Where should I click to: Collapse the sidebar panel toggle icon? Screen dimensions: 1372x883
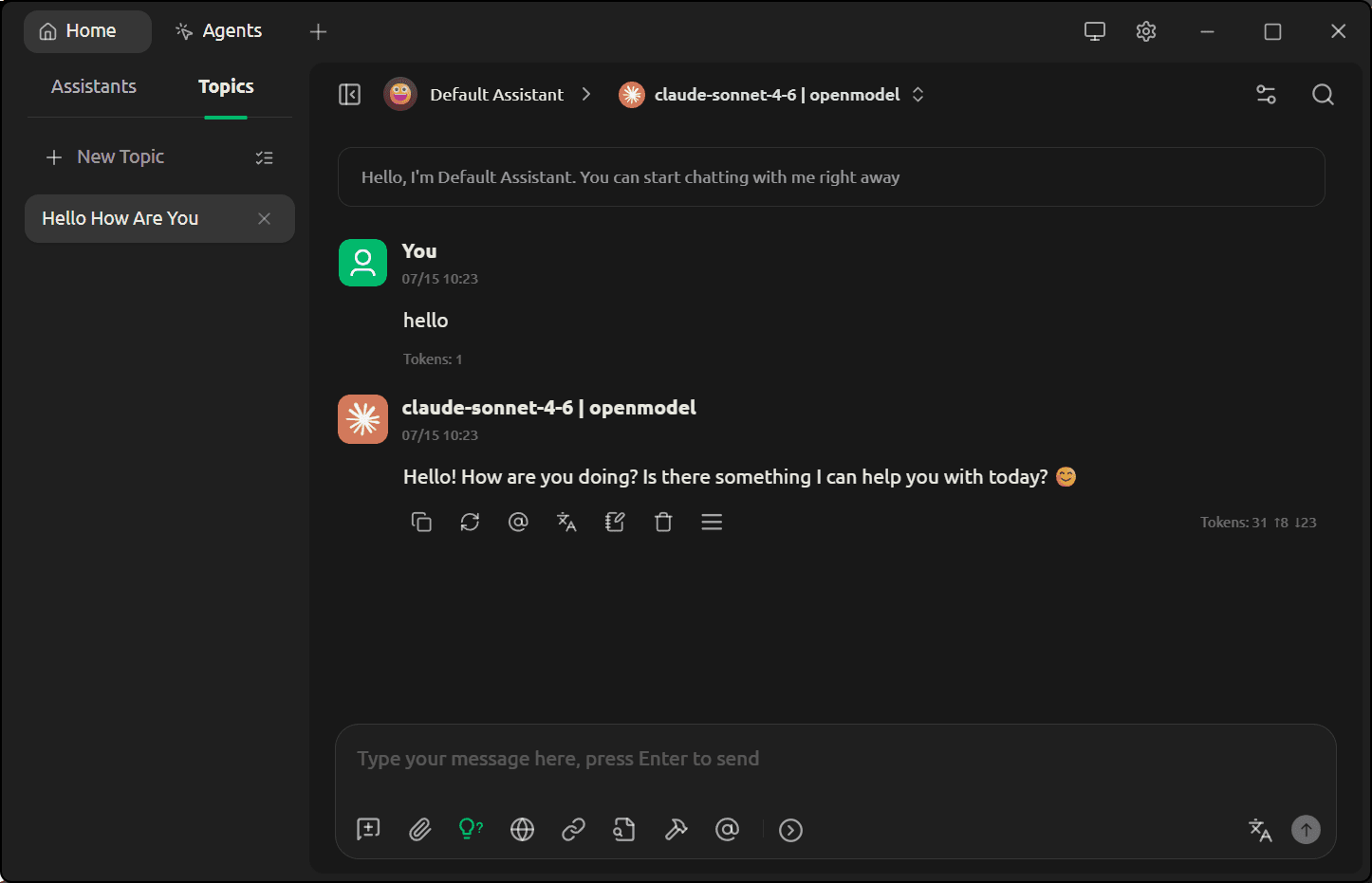pos(350,95)
